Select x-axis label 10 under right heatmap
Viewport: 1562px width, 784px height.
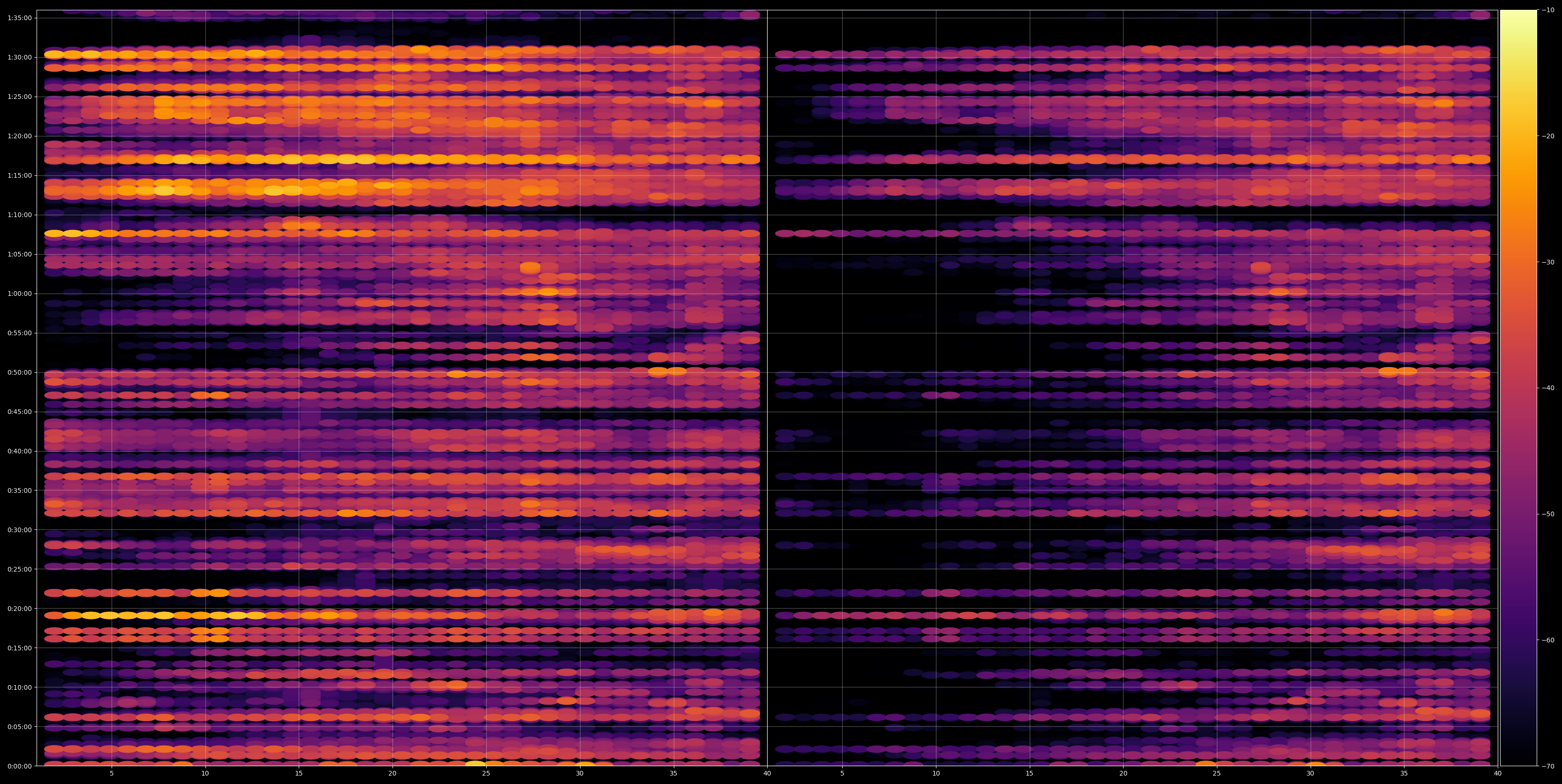936,774
